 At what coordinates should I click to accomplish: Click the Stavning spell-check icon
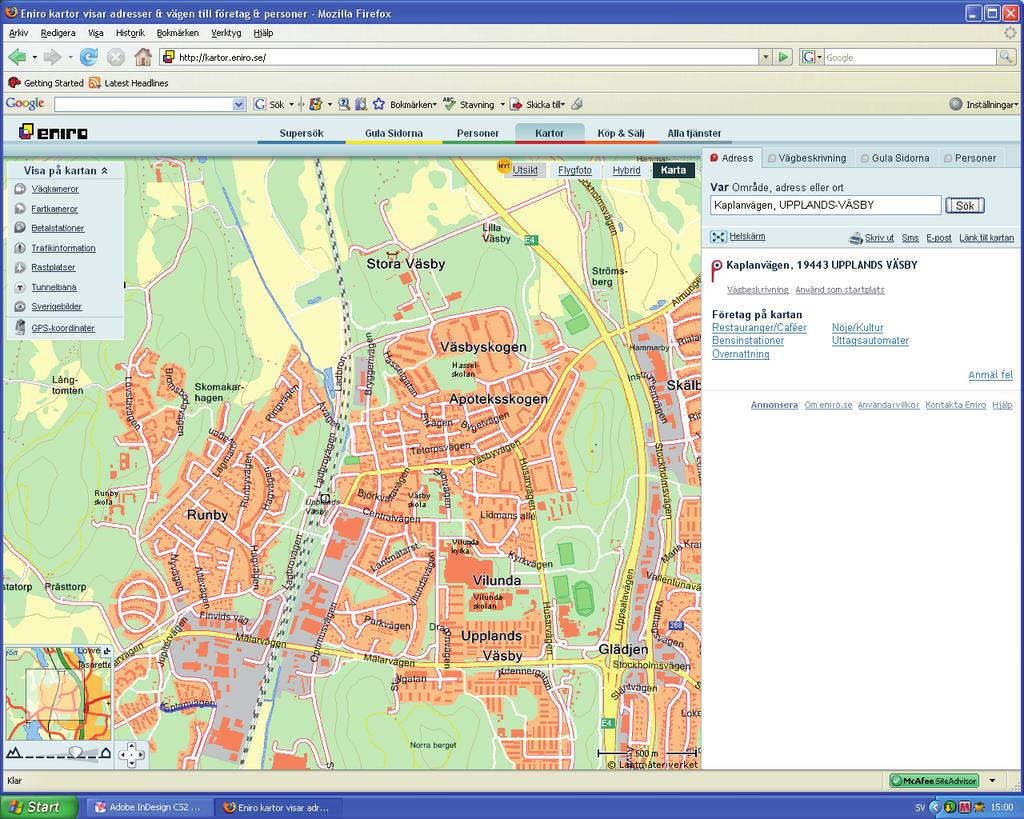[x=449, y=104]
